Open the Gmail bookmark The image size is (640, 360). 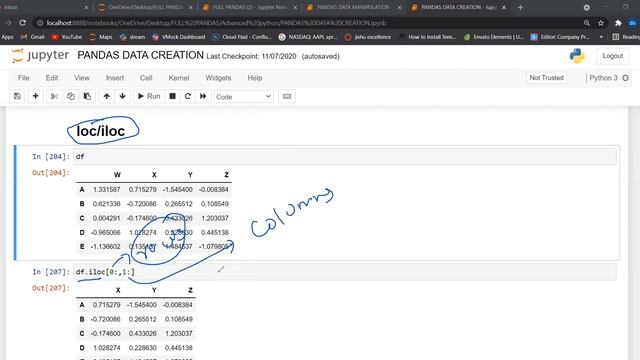[33, 37]
